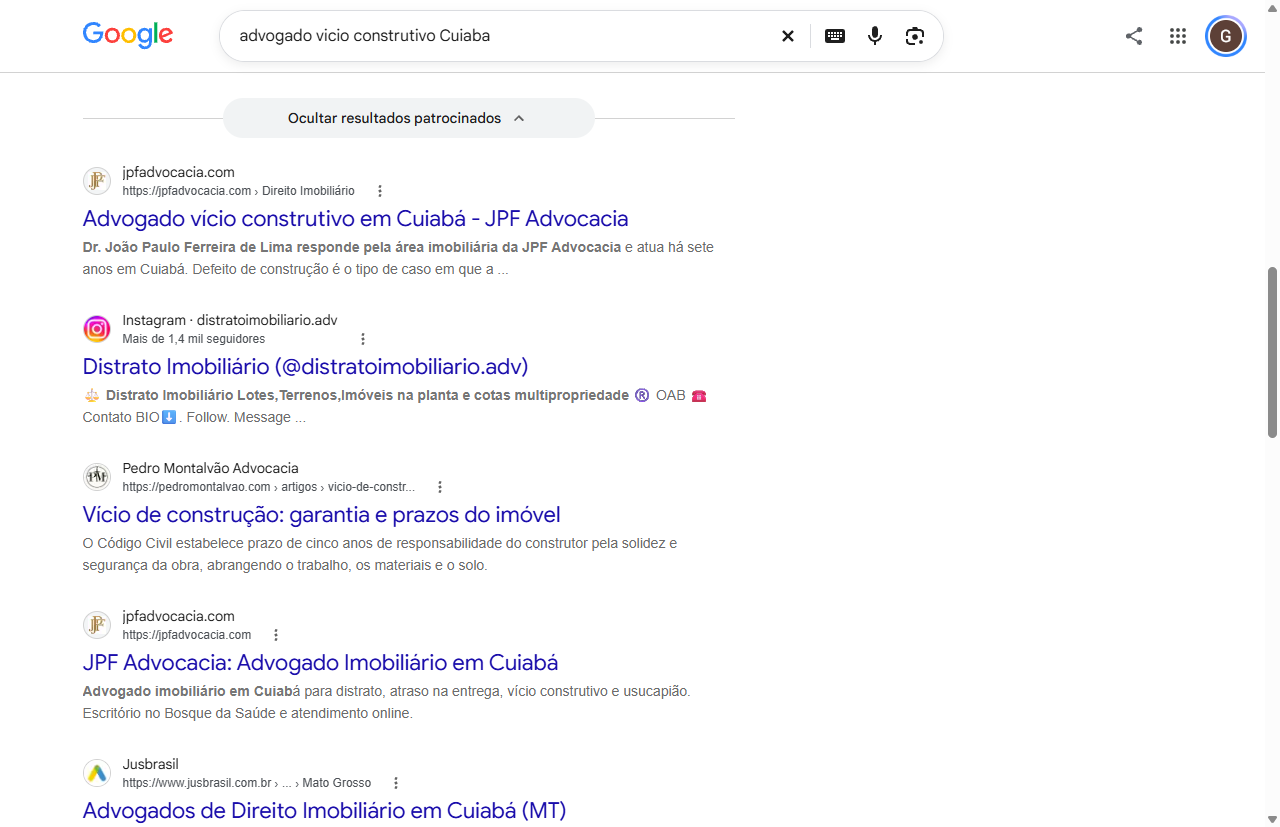The image size is (1280, 827).
Task: Click the Pedro Montalvão Advocacia site name
Action: (x=210, y=468)
